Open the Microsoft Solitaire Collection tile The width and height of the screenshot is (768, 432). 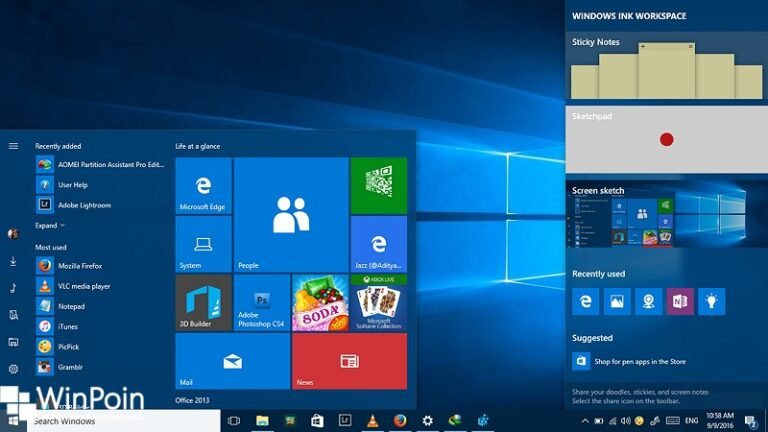(x=378, y=303)
